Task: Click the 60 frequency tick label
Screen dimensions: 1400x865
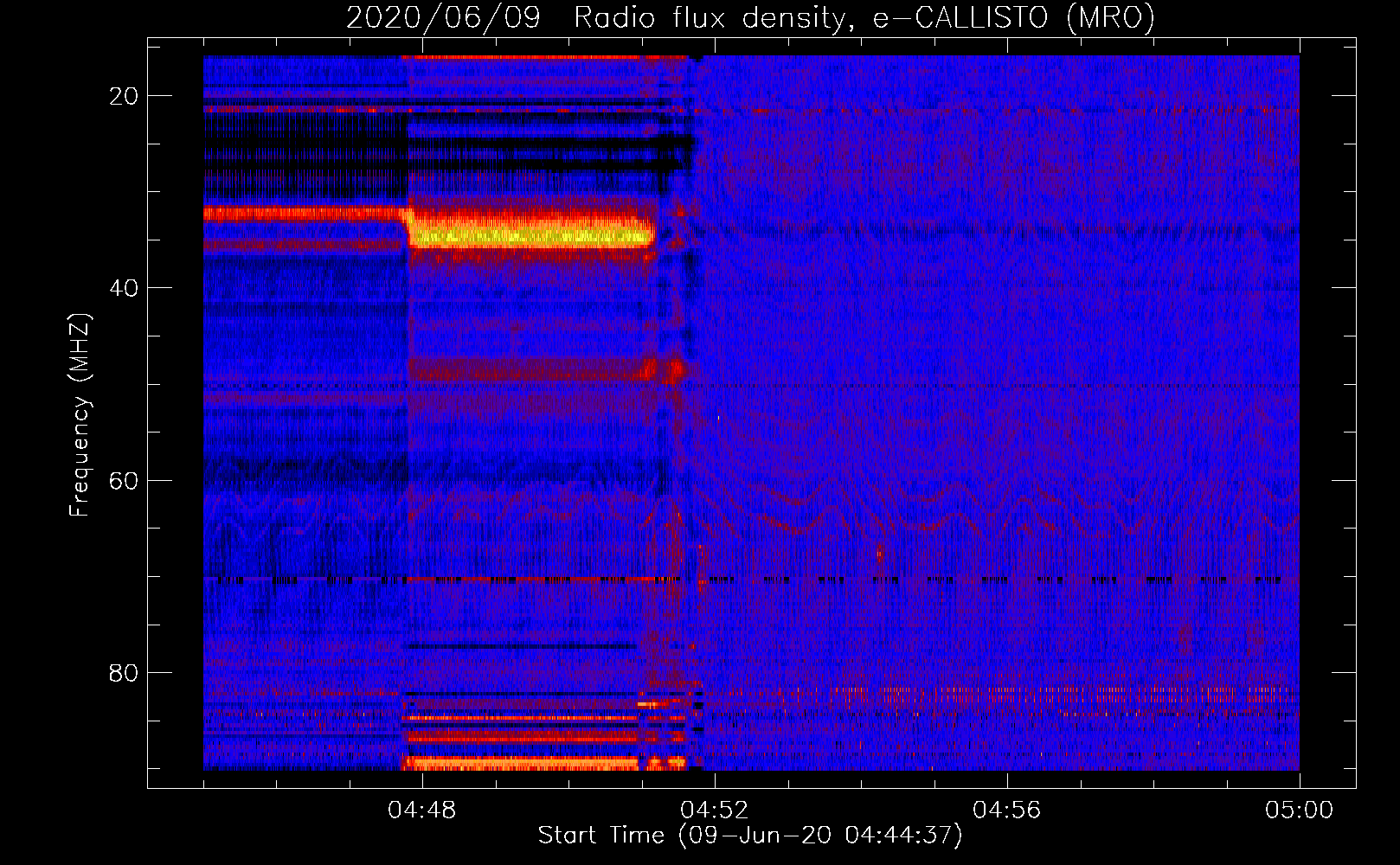Action: 124,480
